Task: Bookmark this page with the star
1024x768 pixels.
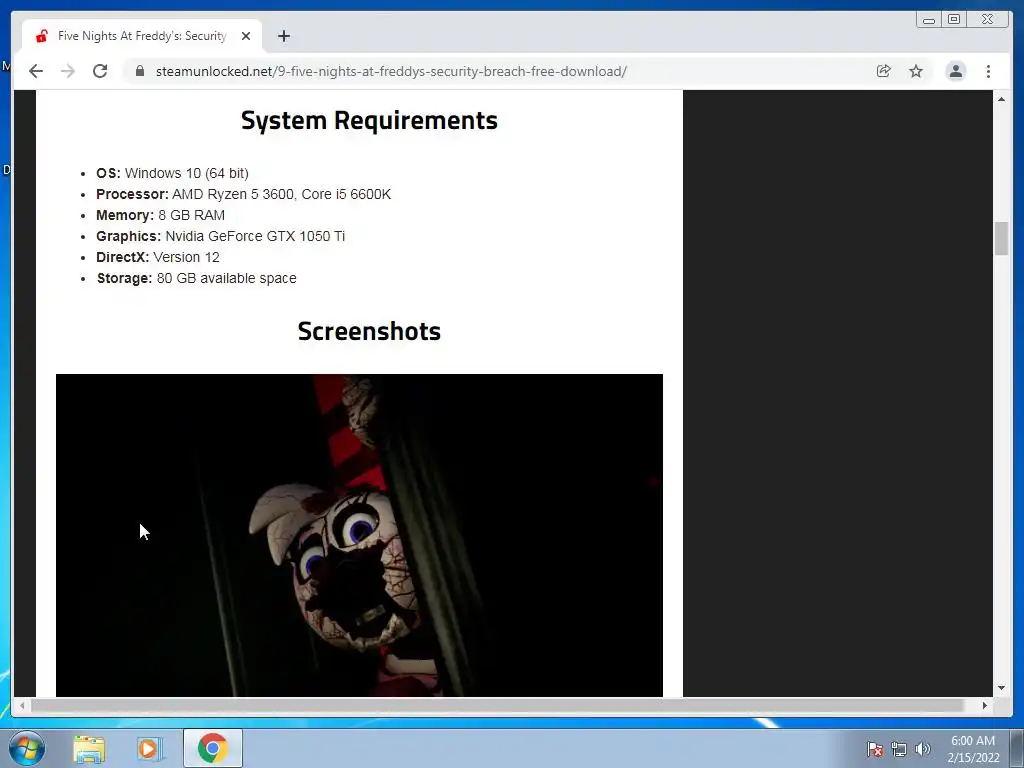Action: (x=916, y=71)
